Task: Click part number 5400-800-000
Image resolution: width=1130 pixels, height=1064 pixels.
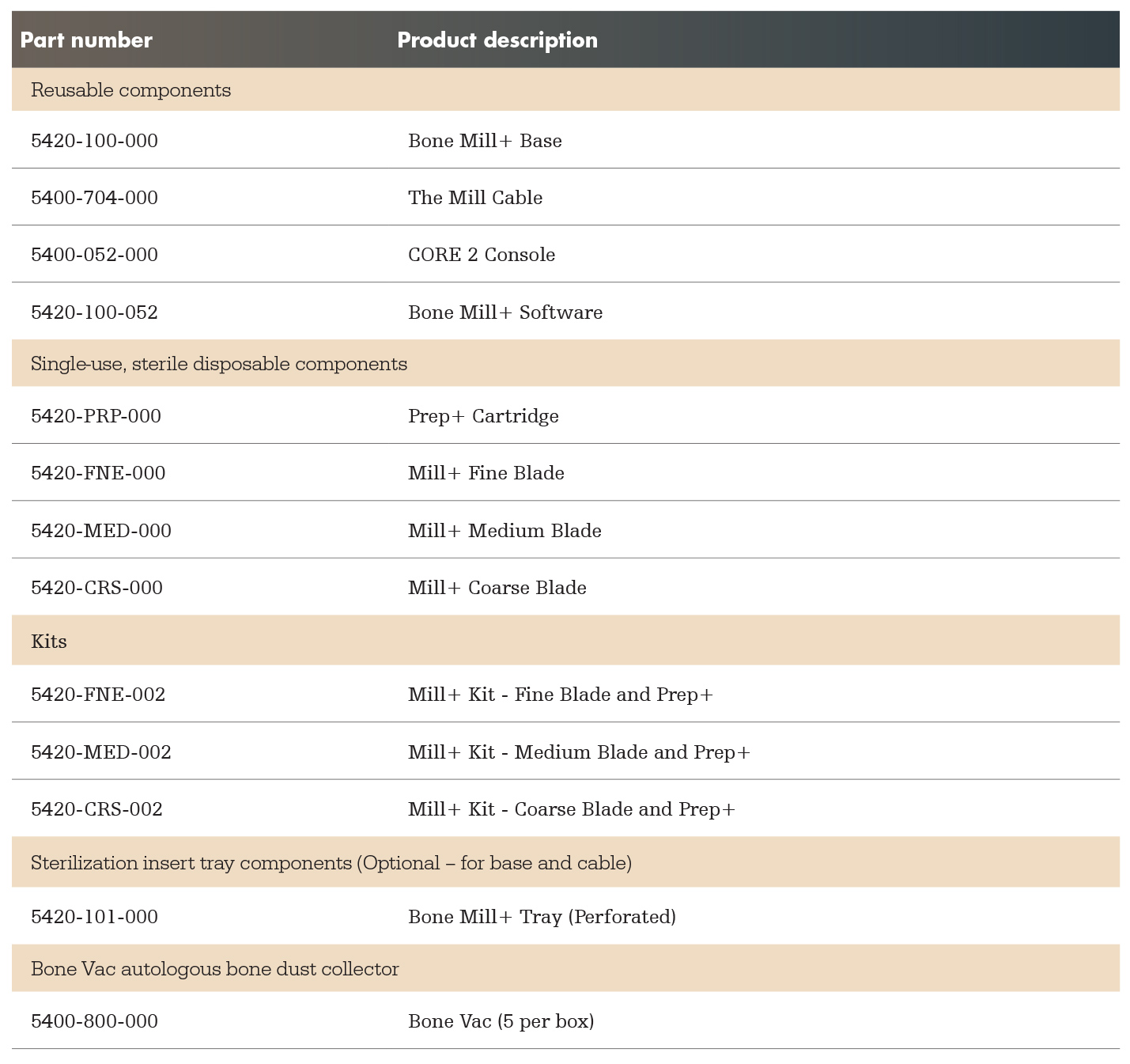Action: pyautogui.click(x=95, y=1021)
